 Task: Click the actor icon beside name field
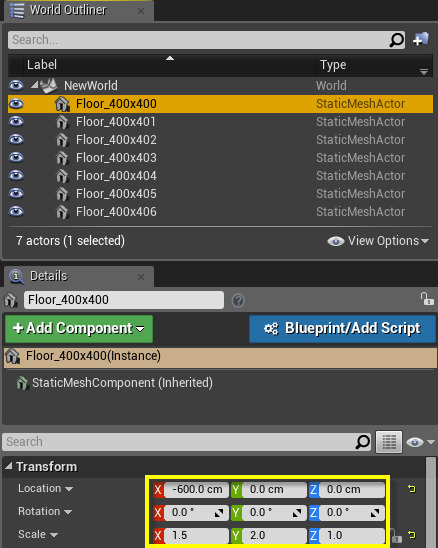click(x=10, y=300)
